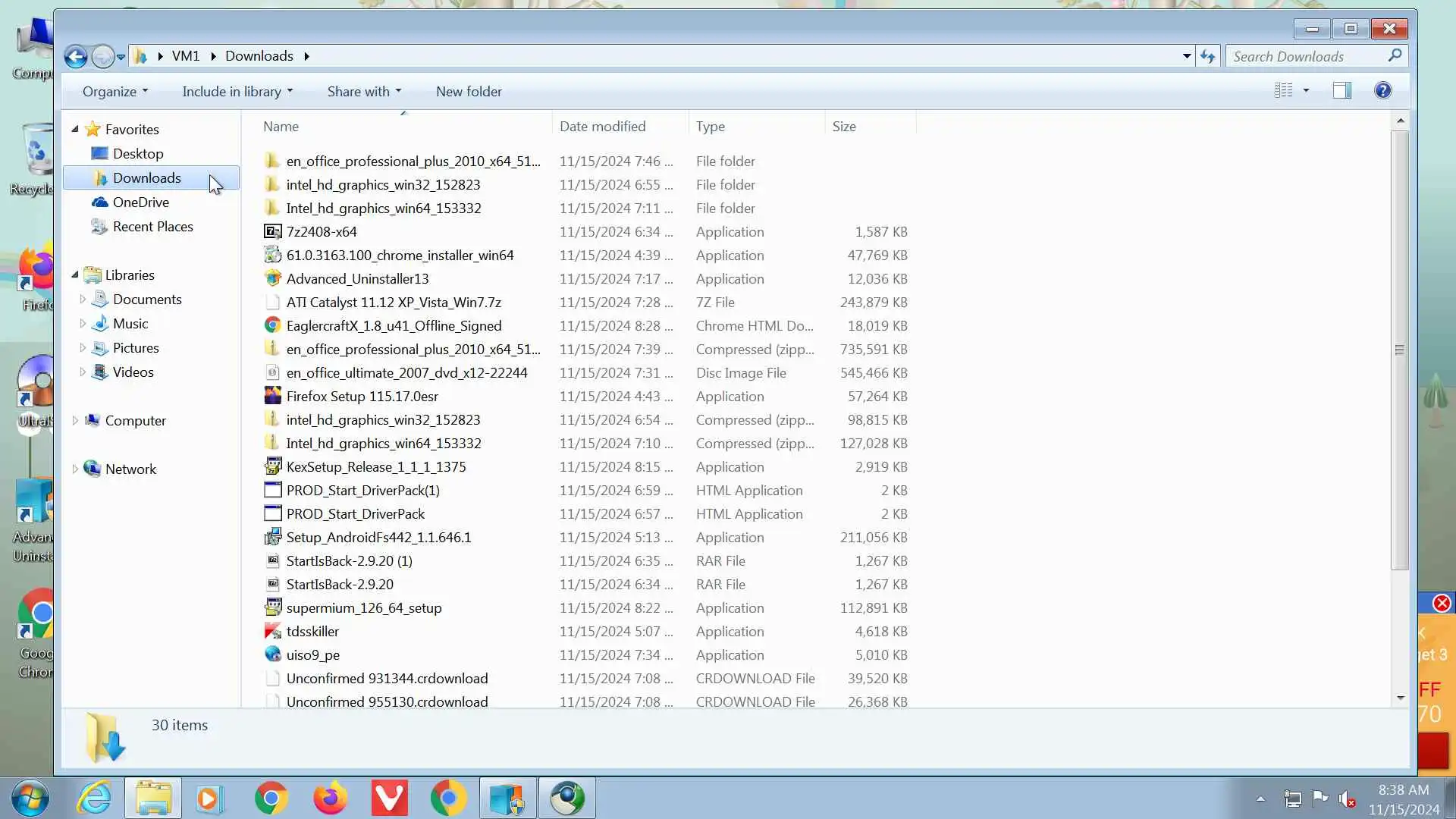Collapse the Libraries tree section
The height and width of the screenshot is (819, 1456).
coord(74,275)
